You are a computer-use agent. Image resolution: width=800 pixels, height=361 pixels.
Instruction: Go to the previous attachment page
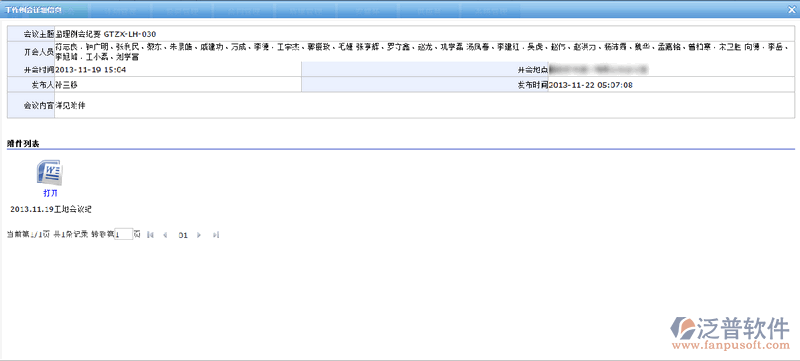[x=165, y=235]
